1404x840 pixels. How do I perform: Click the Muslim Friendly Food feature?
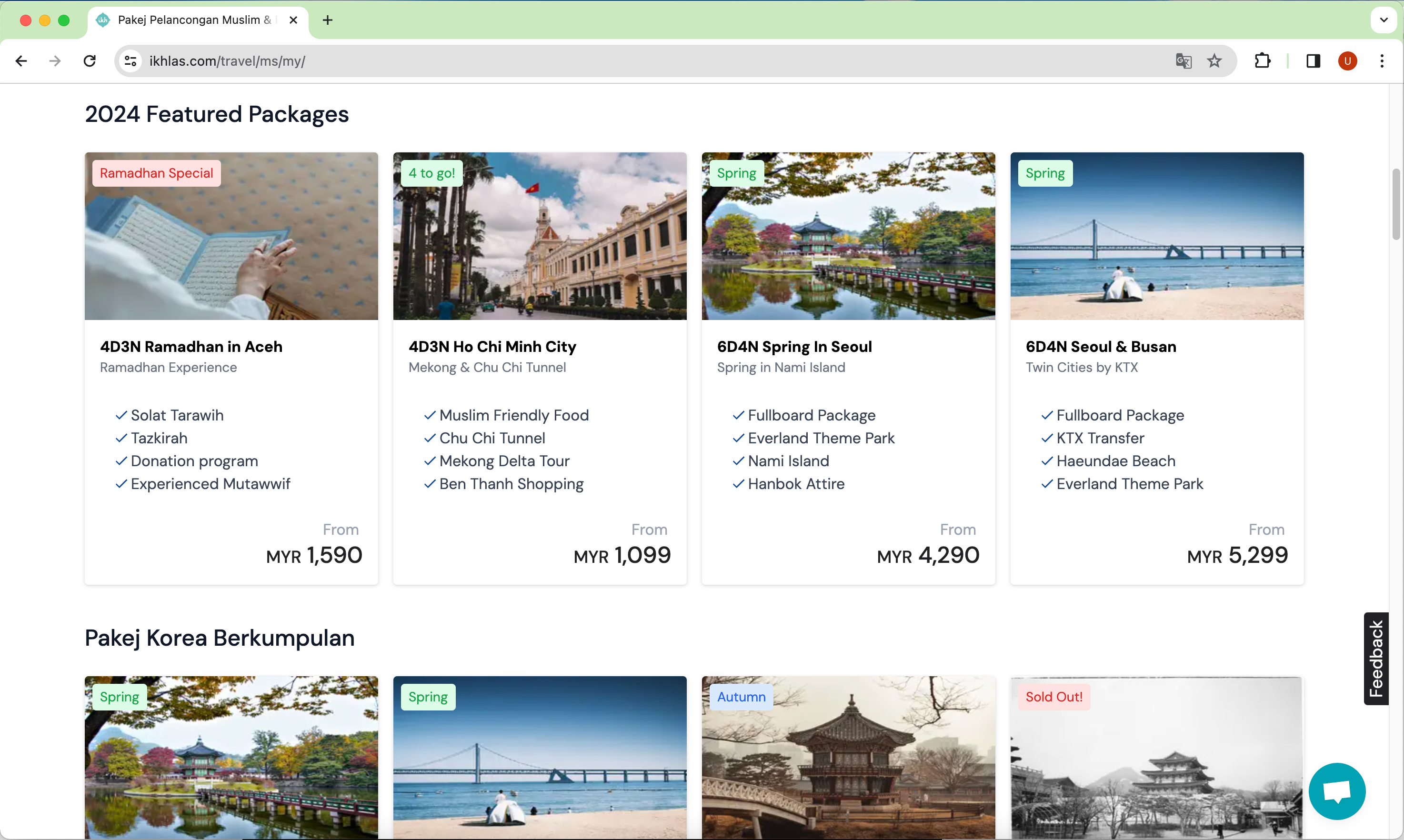513,415
